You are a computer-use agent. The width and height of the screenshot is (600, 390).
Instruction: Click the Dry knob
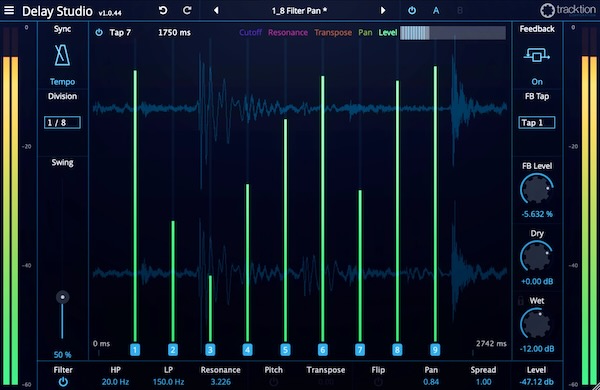tap(536, 256)
